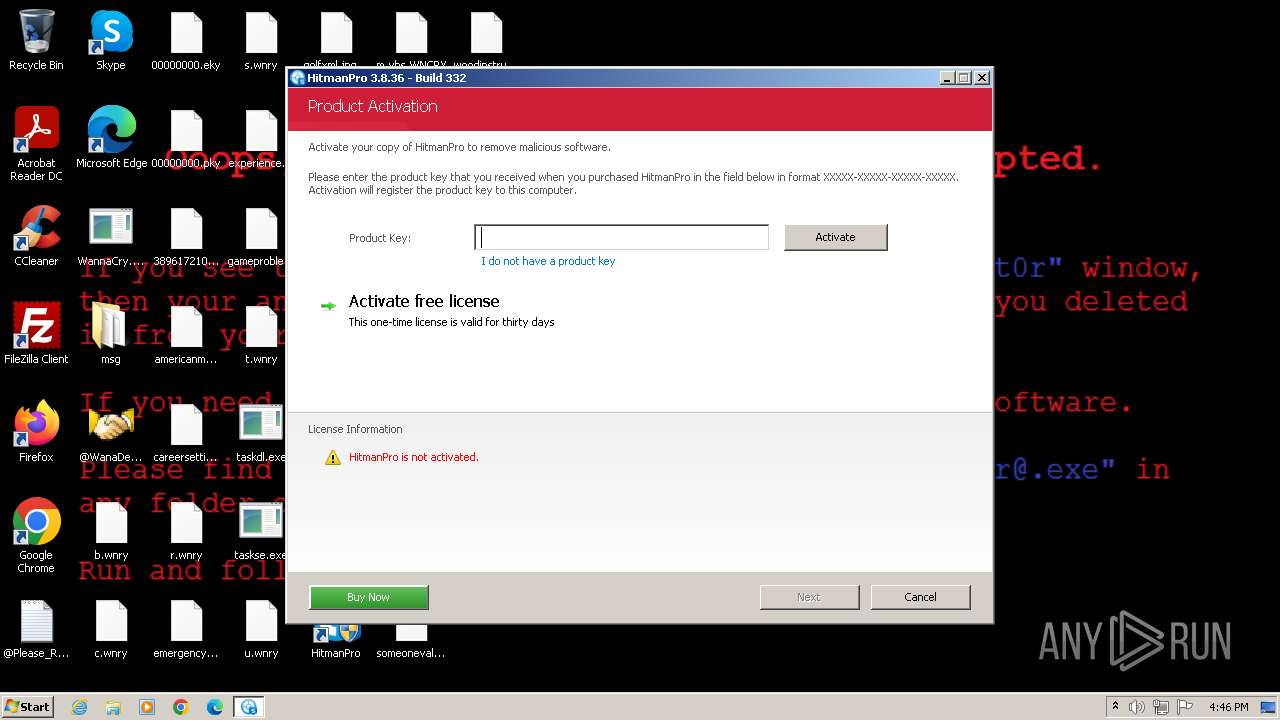Screen dimensions: 1280x720
Task: Select the americanm... file icon
Action: pyautogui.click(x=186, y=334)
